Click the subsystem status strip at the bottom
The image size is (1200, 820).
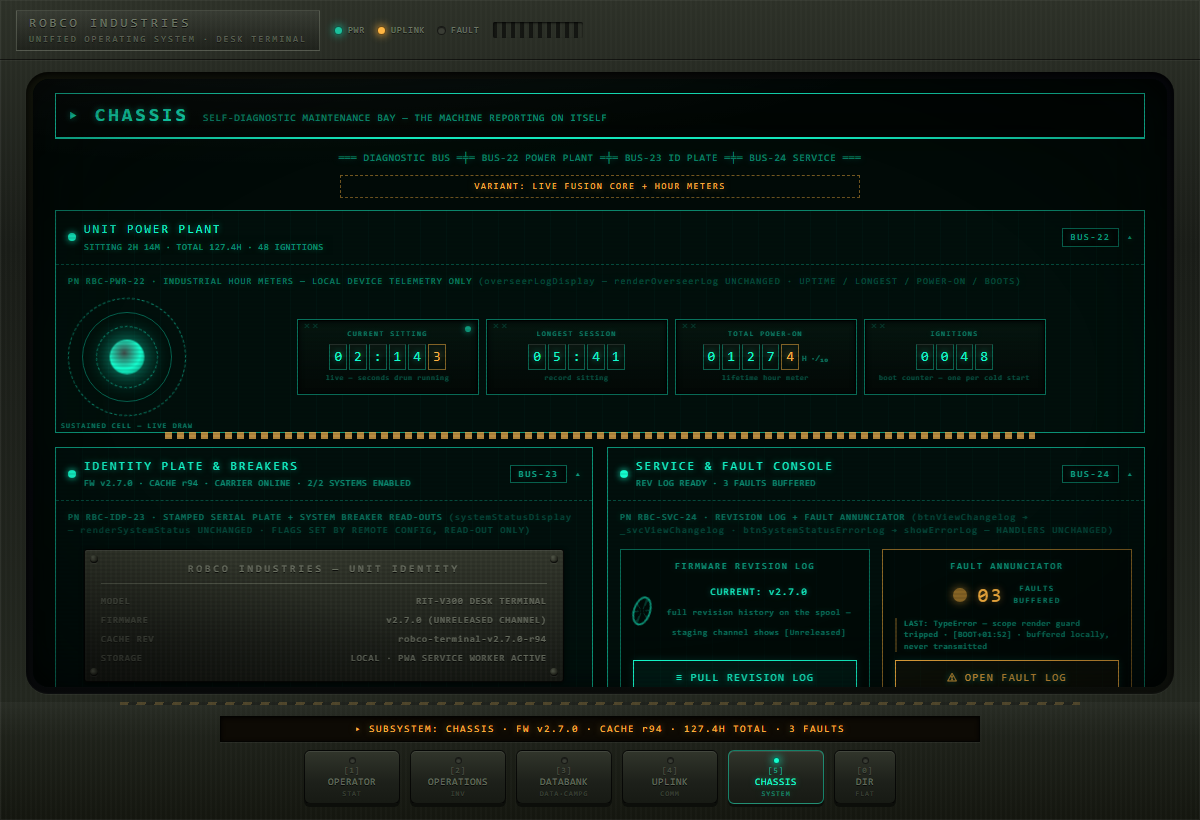click(600, 729)
